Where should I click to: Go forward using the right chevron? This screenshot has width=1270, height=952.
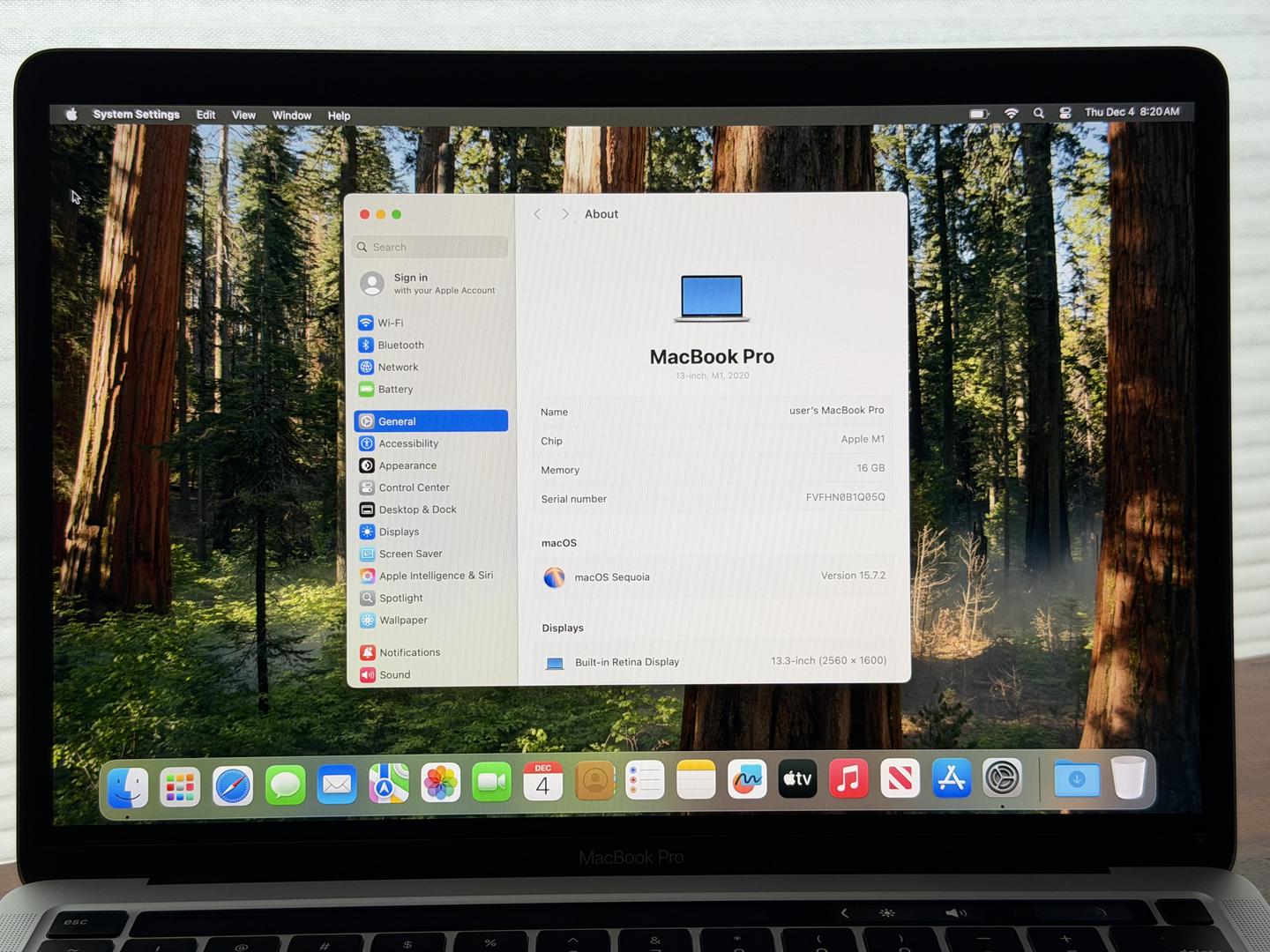tap(565, 214)
